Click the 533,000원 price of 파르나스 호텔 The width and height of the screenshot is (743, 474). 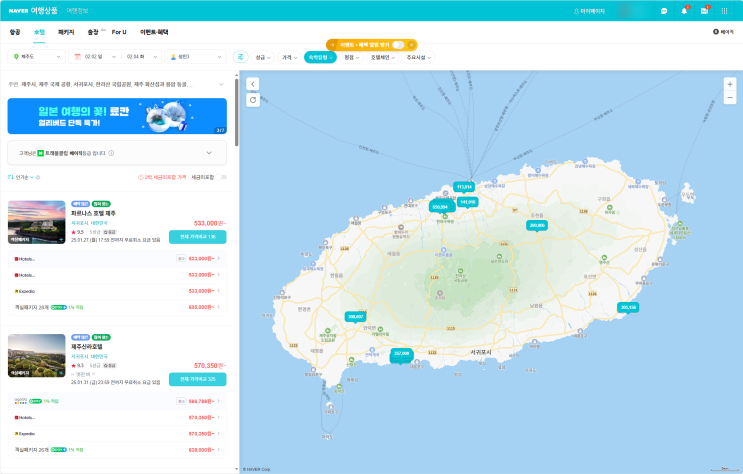[210, 223]
